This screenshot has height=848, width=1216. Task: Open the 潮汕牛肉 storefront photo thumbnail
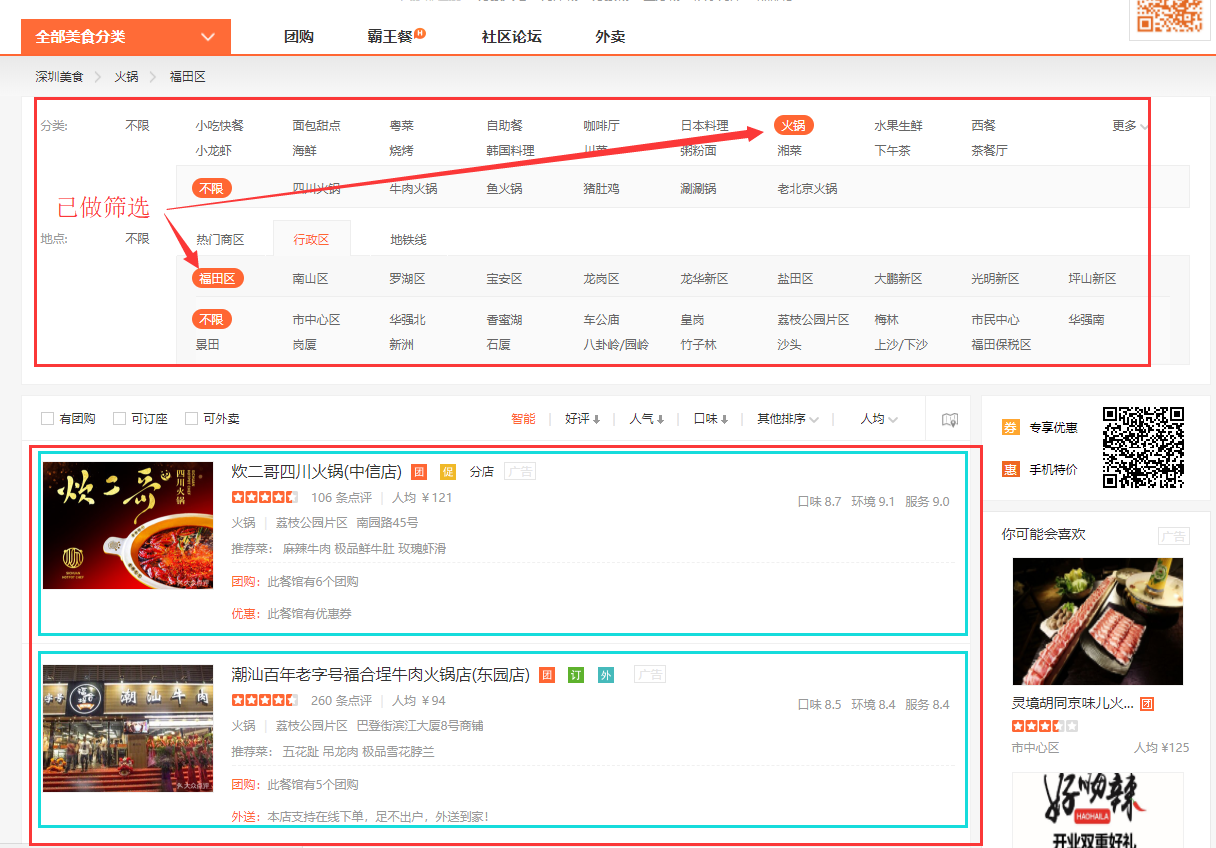(128, 729)
